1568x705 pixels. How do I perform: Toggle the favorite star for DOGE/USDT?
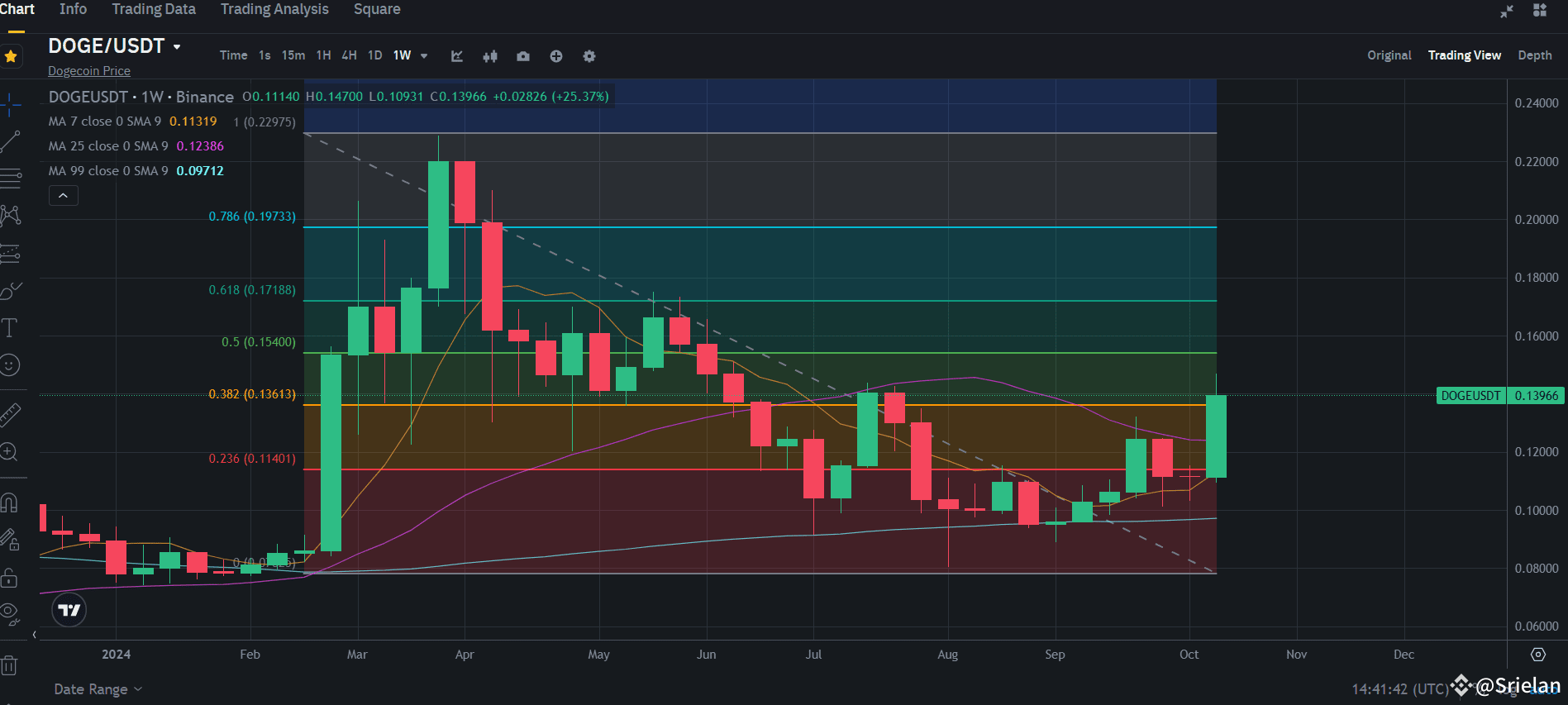point(11,56)
